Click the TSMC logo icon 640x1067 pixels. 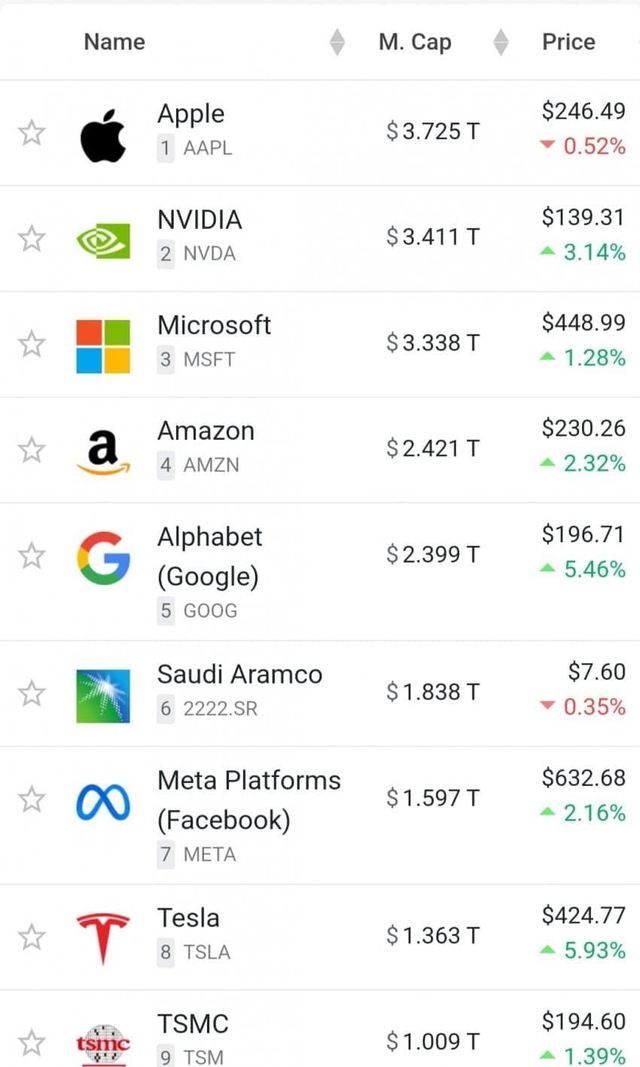(x=103, y=1044)
